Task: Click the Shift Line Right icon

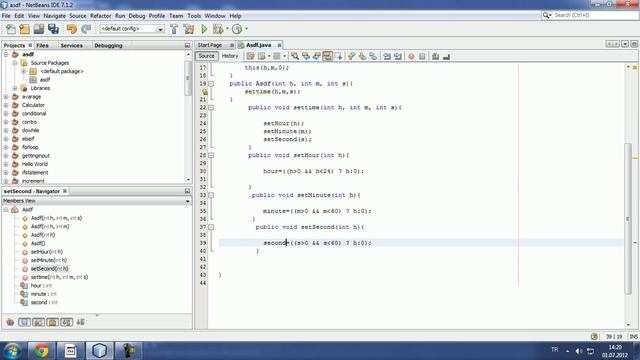Action: (x=397, y=56)
